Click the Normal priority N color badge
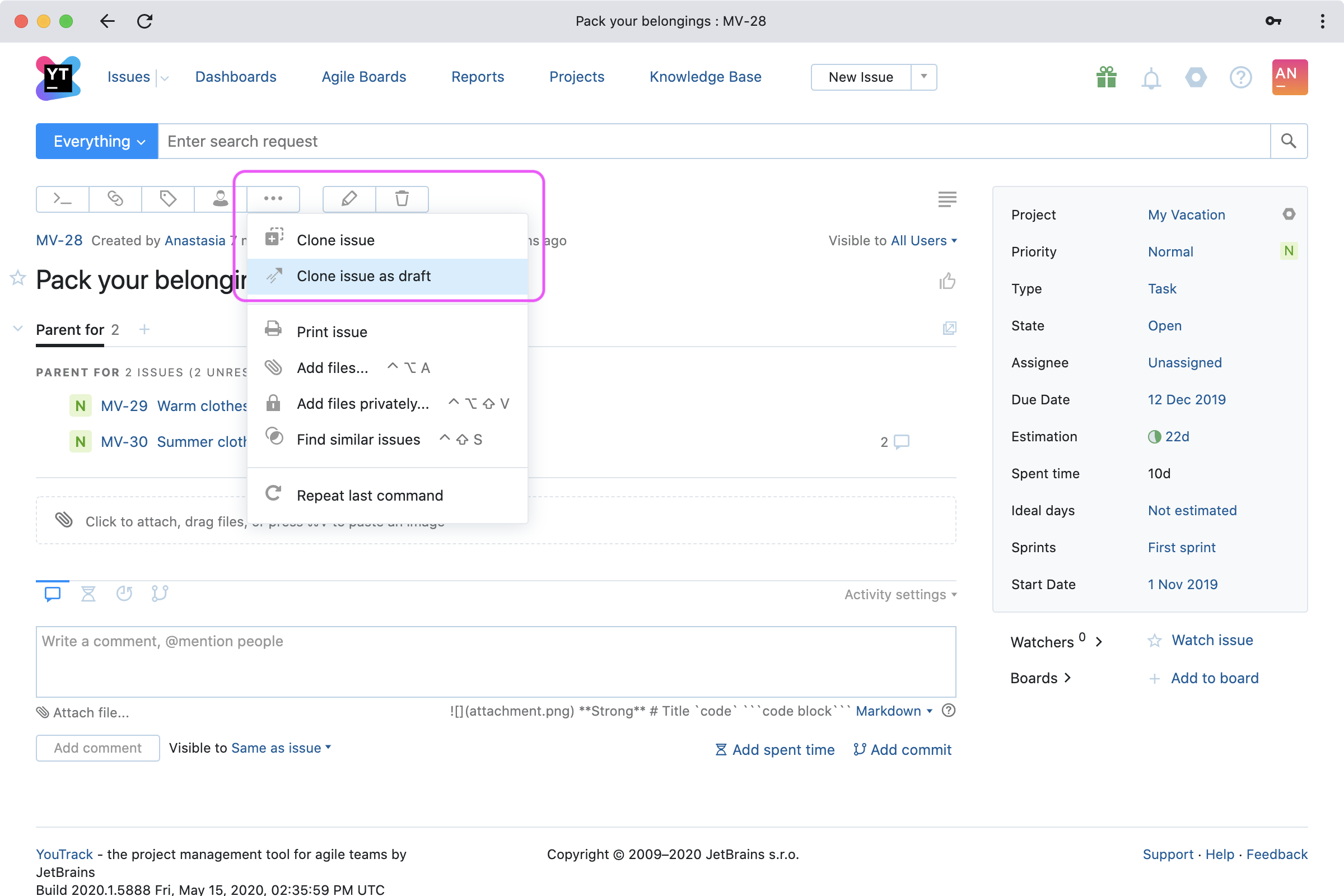The image size is (1344, 896). point(1289,251)
